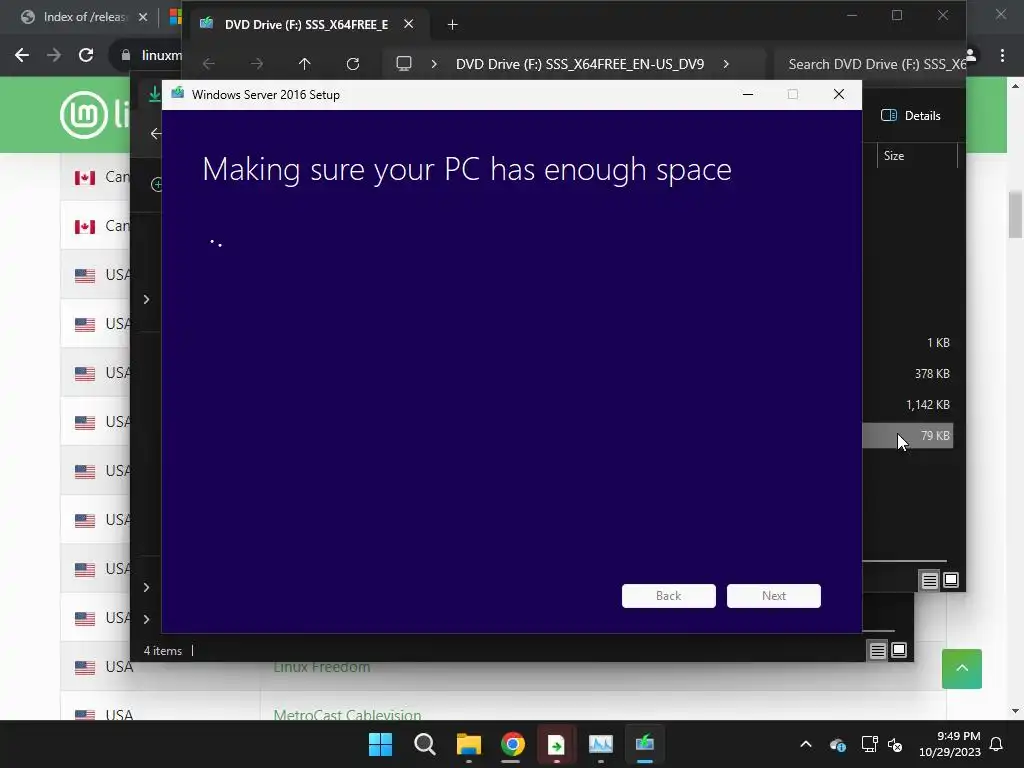Select the Index of /releases Chrome tab

pyautogui.click(x=83, y=17)
